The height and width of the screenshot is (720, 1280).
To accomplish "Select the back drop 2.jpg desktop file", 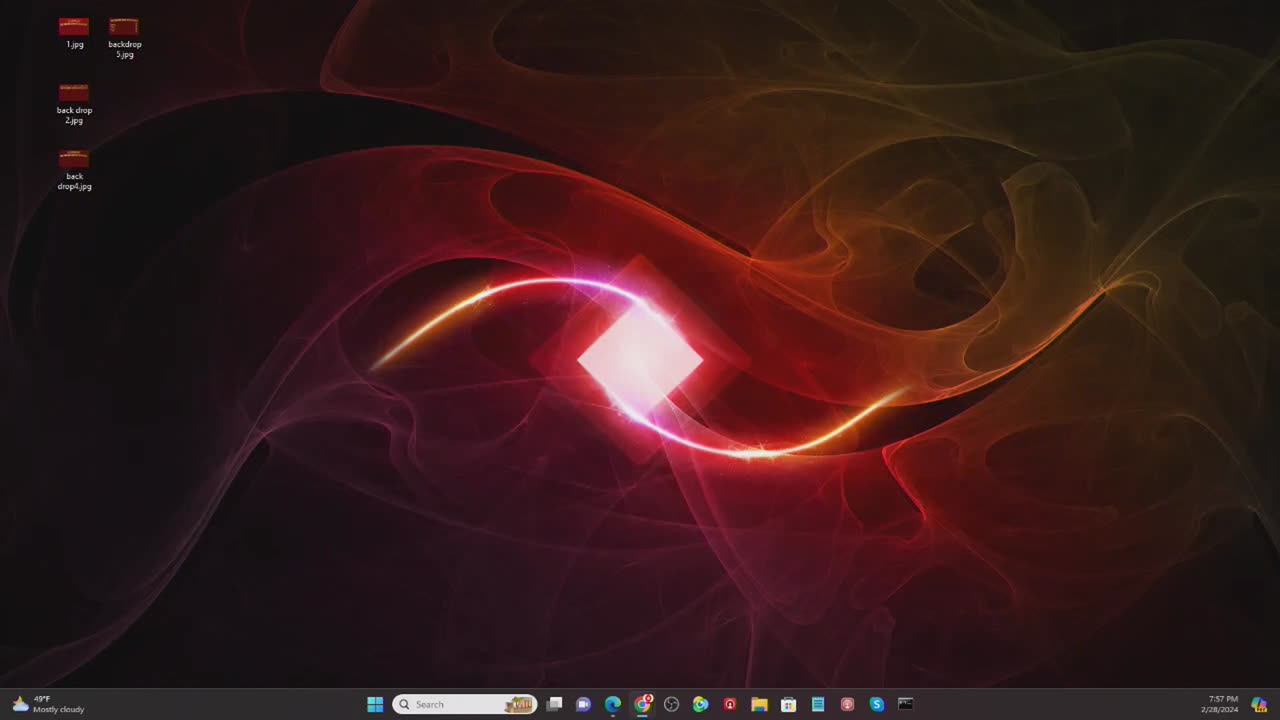I will click(74, 104).
